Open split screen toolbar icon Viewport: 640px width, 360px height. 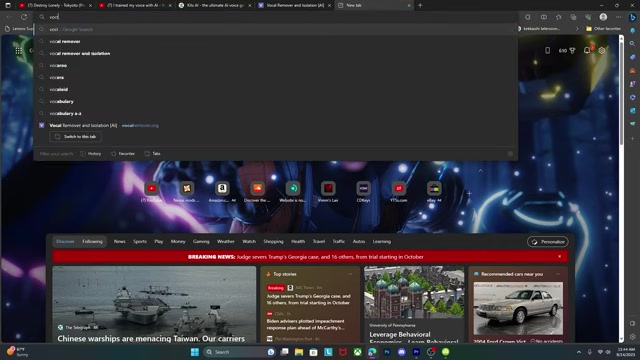(x=544, y=17)
